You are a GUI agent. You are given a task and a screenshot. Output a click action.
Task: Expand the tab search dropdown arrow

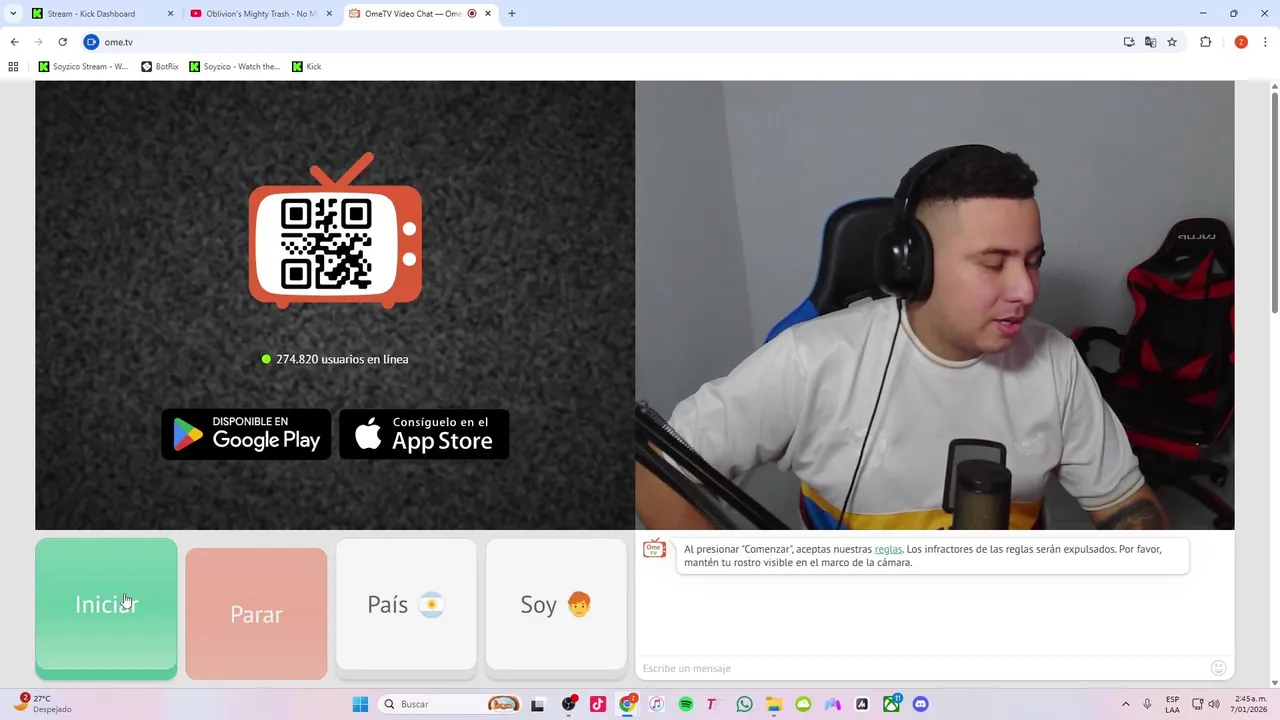pyautogui.click(x=13, y=14)
